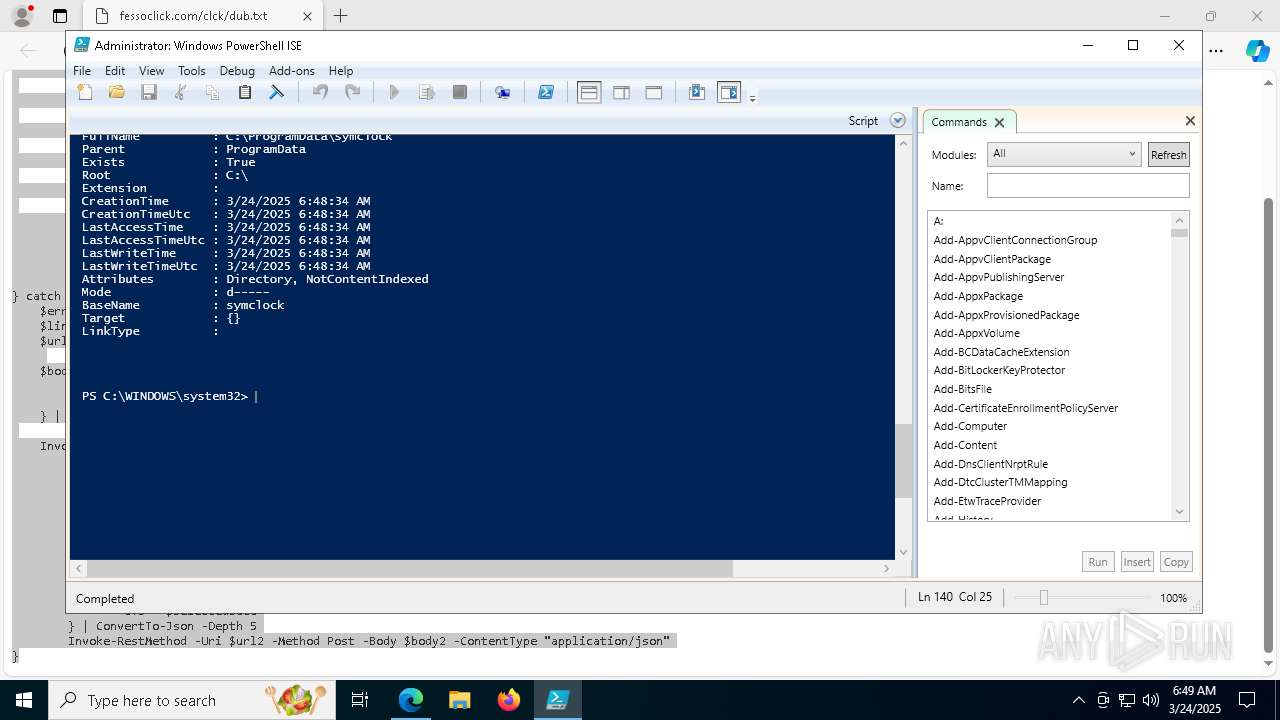This screenshot has width=1280, height=720.
Task: Click the Refresh modules button
Action: [x=1168, y=154]
